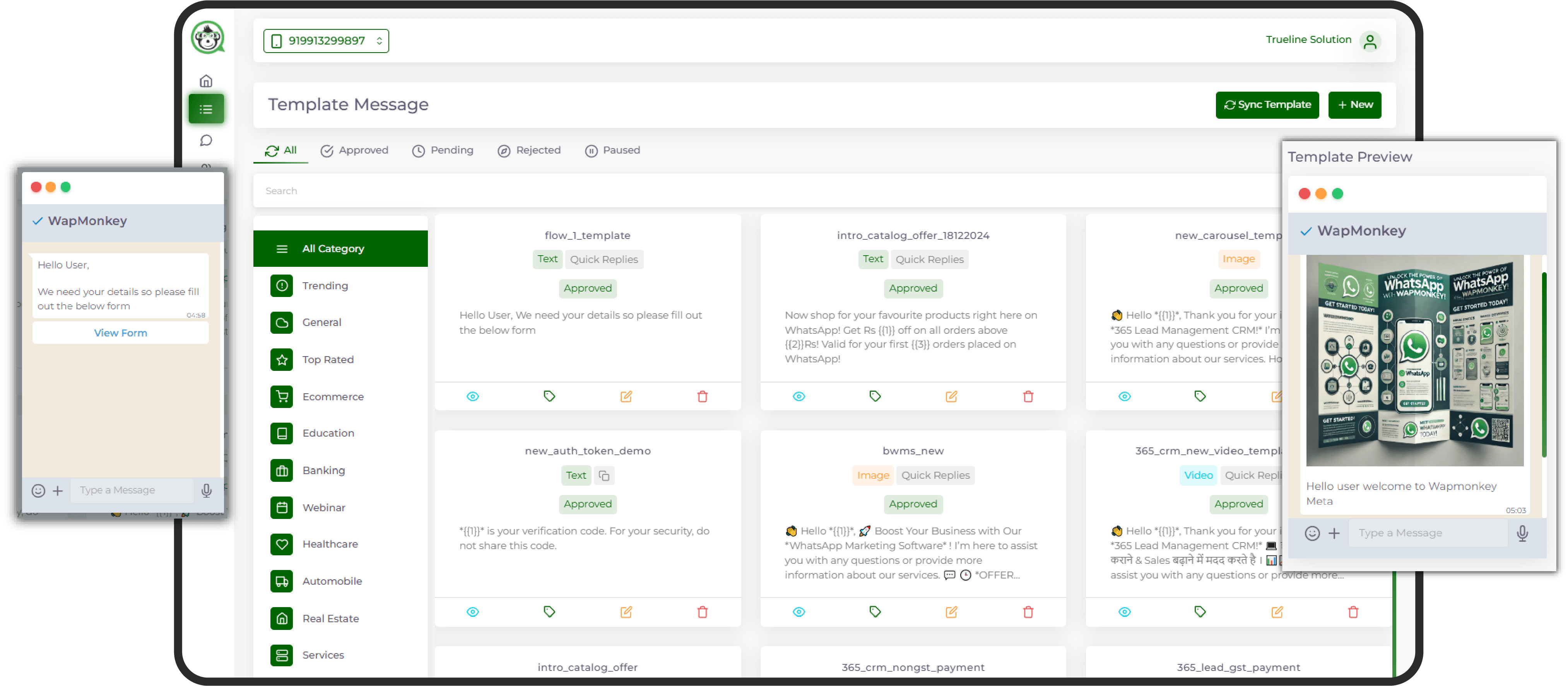Preview bwms_new with the eye icon

click(799, 612)
